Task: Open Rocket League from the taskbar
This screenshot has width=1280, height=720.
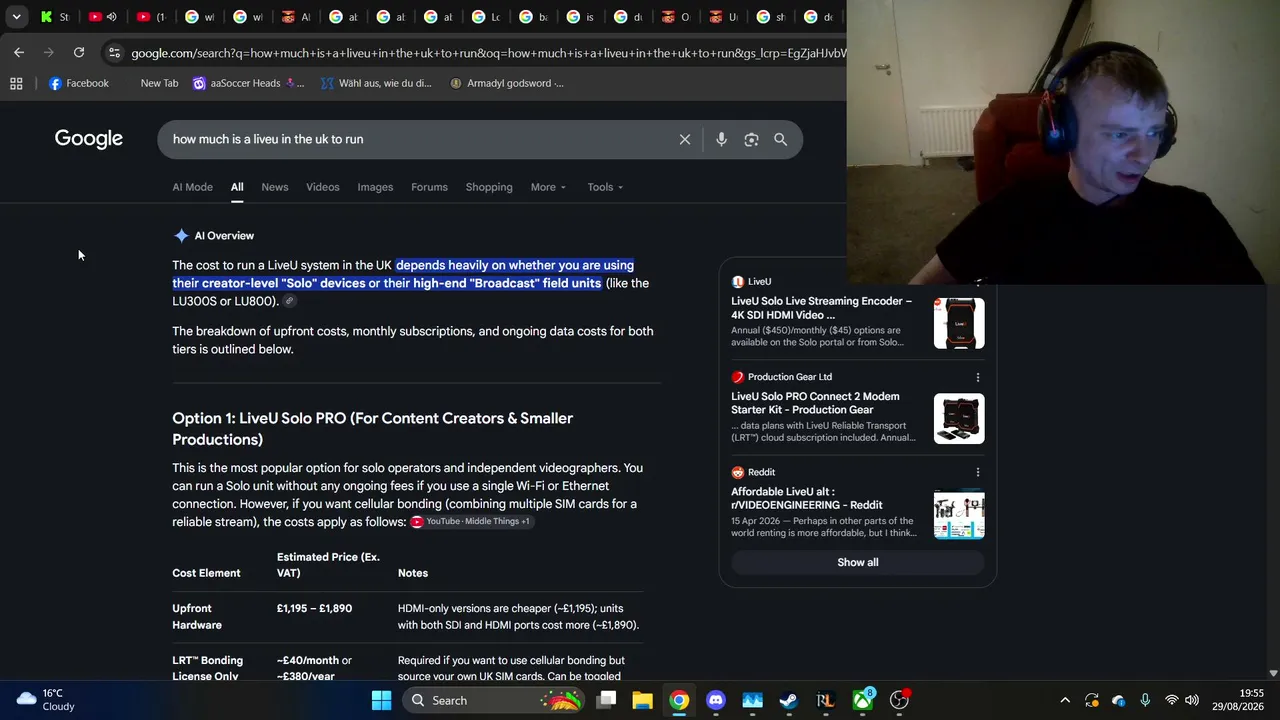Action: (x=825, y=700)
